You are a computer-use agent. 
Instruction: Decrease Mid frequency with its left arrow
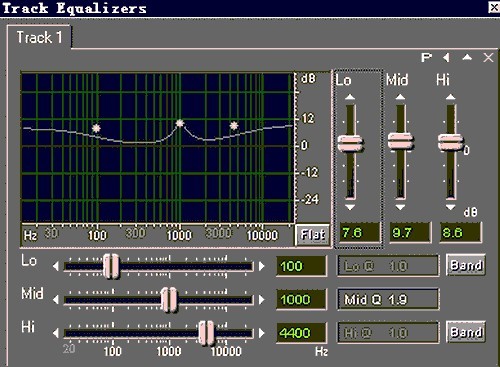(x=56, y=299)
